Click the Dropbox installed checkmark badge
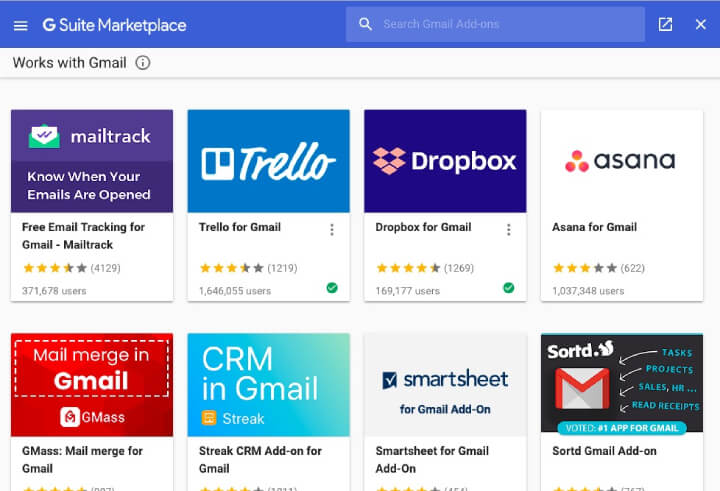 coord(508,288)
